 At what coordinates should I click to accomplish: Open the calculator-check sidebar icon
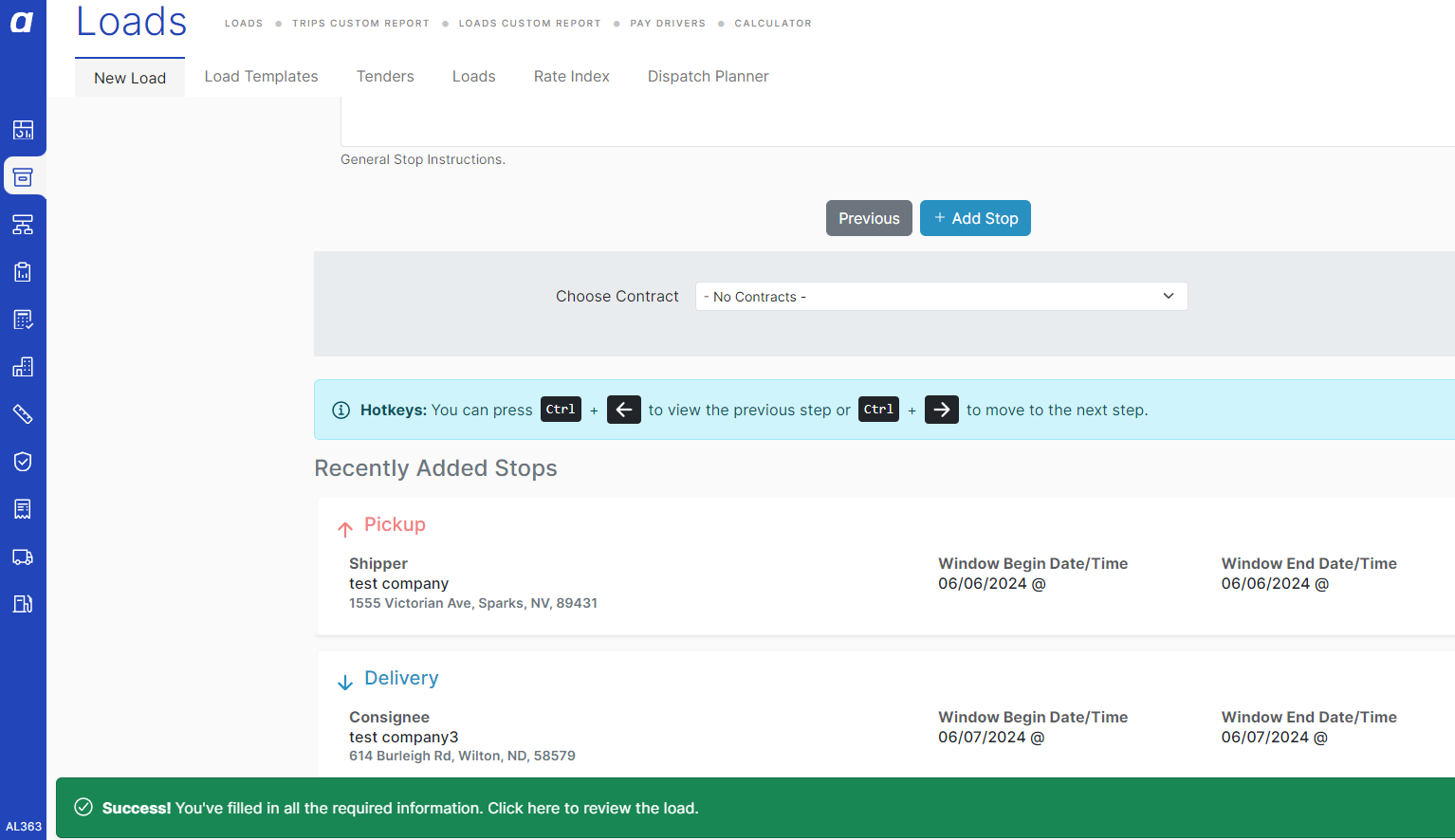pos(23,320)
